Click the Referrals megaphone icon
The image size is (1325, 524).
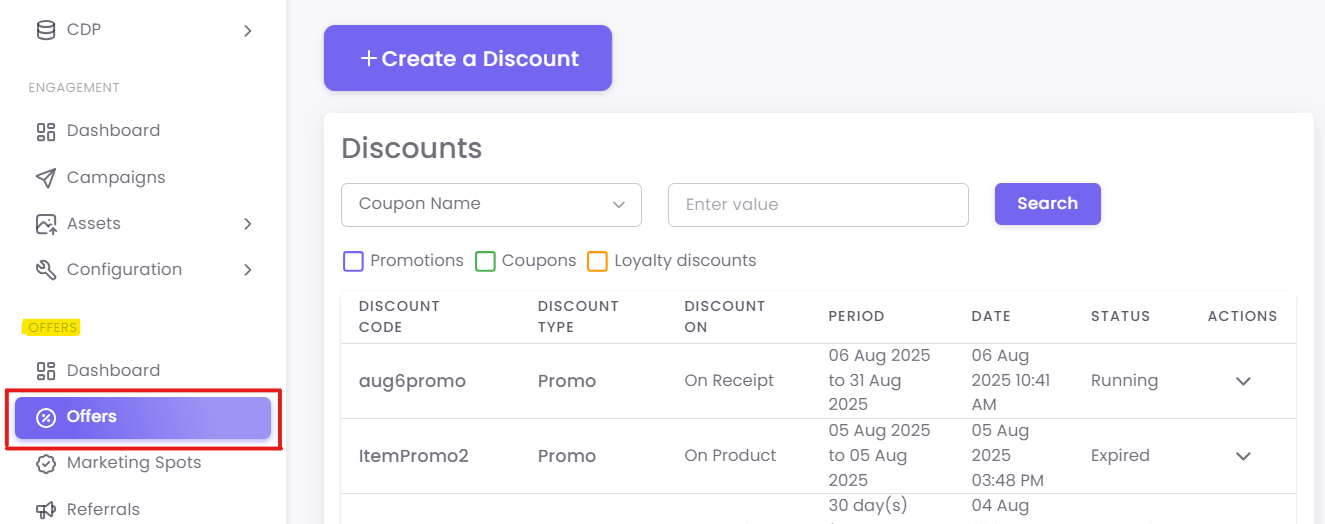coord(46,510)
